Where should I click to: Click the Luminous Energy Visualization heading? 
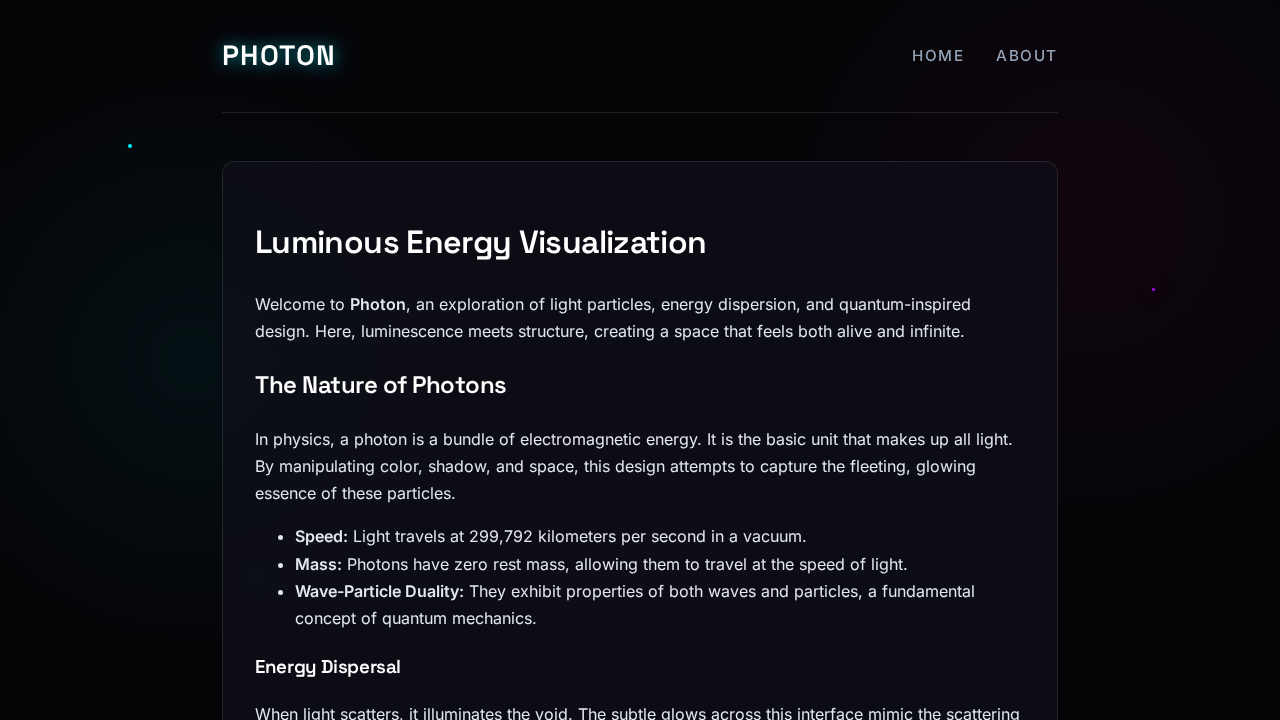(480, 241)
